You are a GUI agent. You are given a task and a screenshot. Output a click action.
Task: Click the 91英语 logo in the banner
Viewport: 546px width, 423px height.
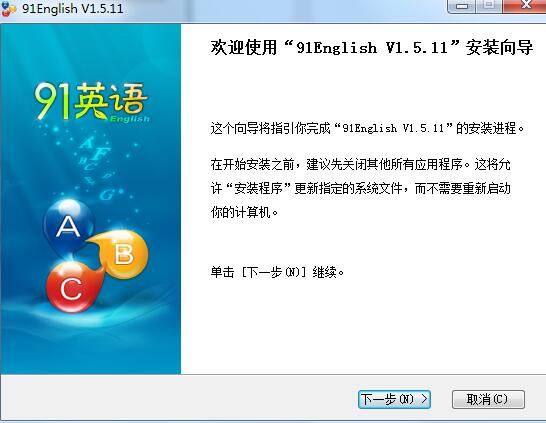[x=91, y=102]
